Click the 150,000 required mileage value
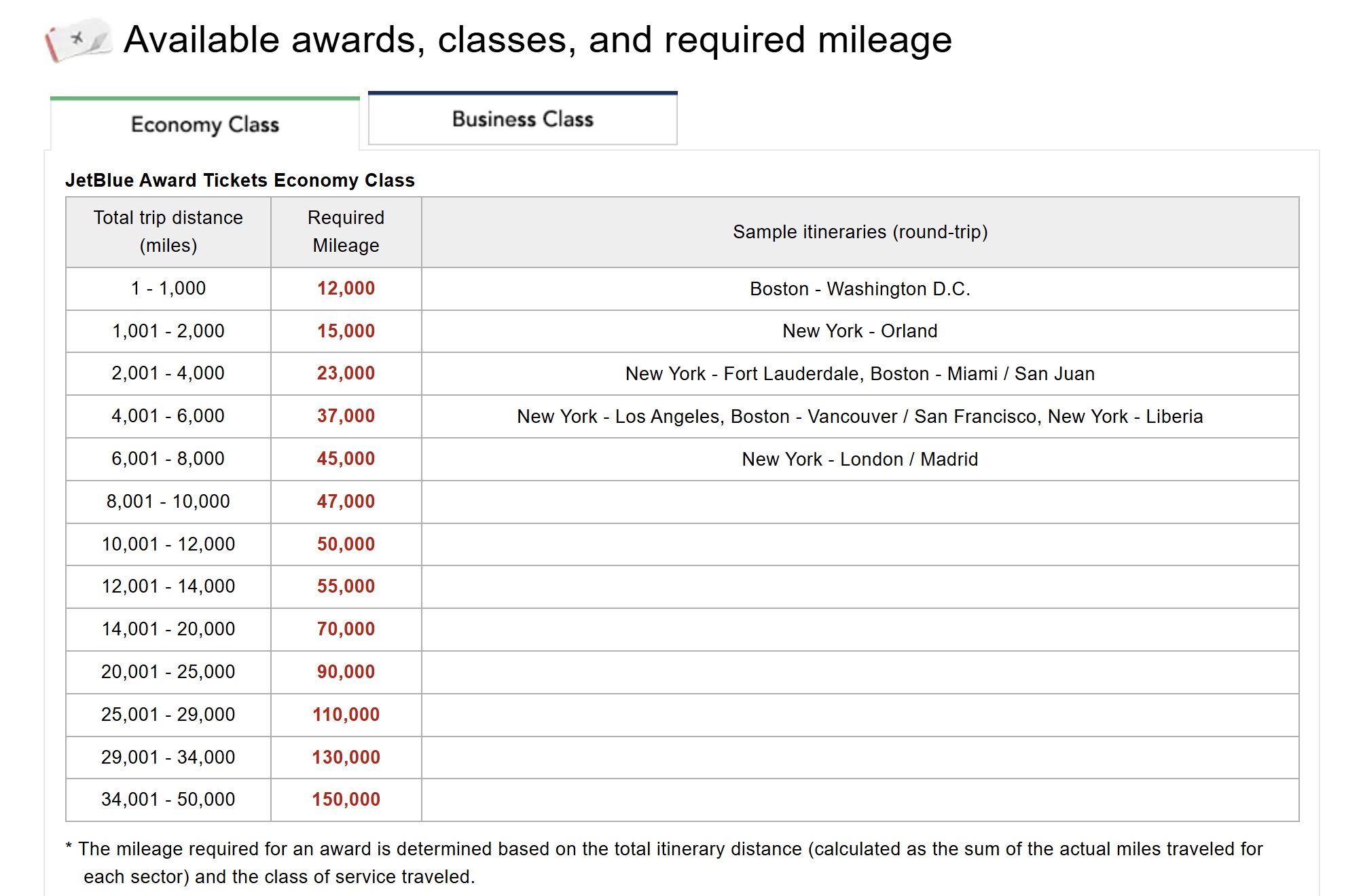The width and height of the screenshot is (1363, 896). [346, 800]
